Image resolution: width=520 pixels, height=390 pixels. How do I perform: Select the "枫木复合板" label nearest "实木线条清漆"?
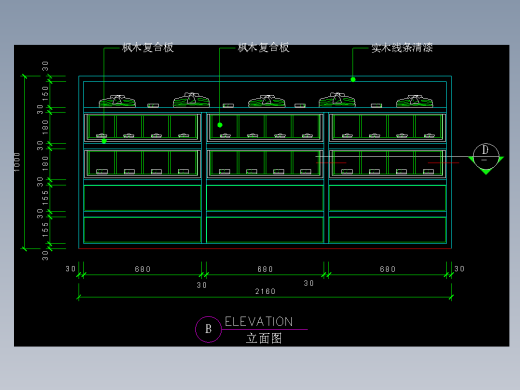pos(263,47)
